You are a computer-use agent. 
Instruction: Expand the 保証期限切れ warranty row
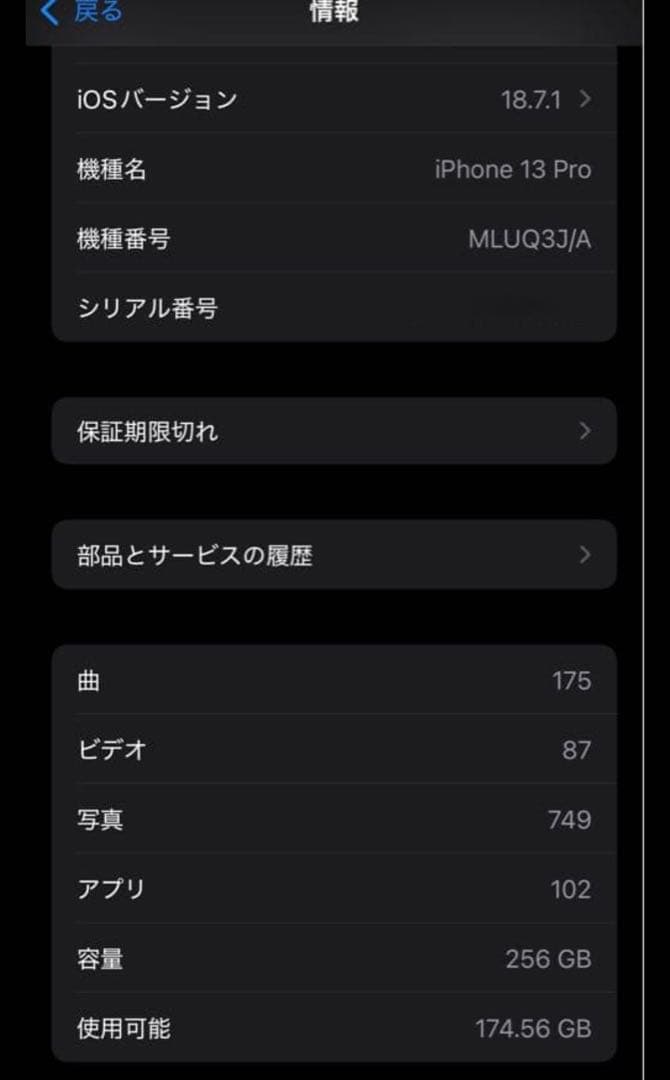click(585, 431)
